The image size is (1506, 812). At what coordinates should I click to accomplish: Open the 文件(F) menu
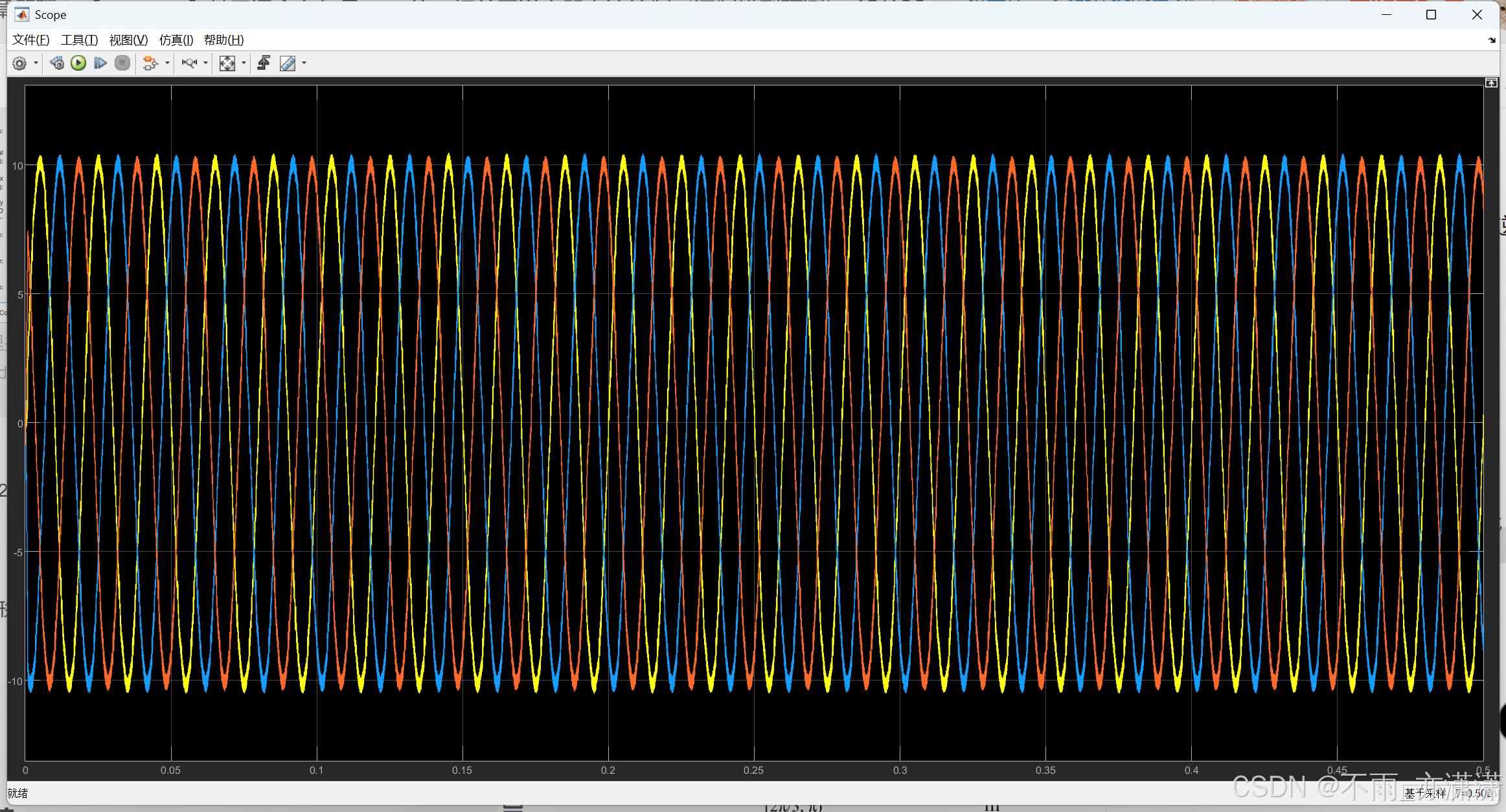pos(30,40)
